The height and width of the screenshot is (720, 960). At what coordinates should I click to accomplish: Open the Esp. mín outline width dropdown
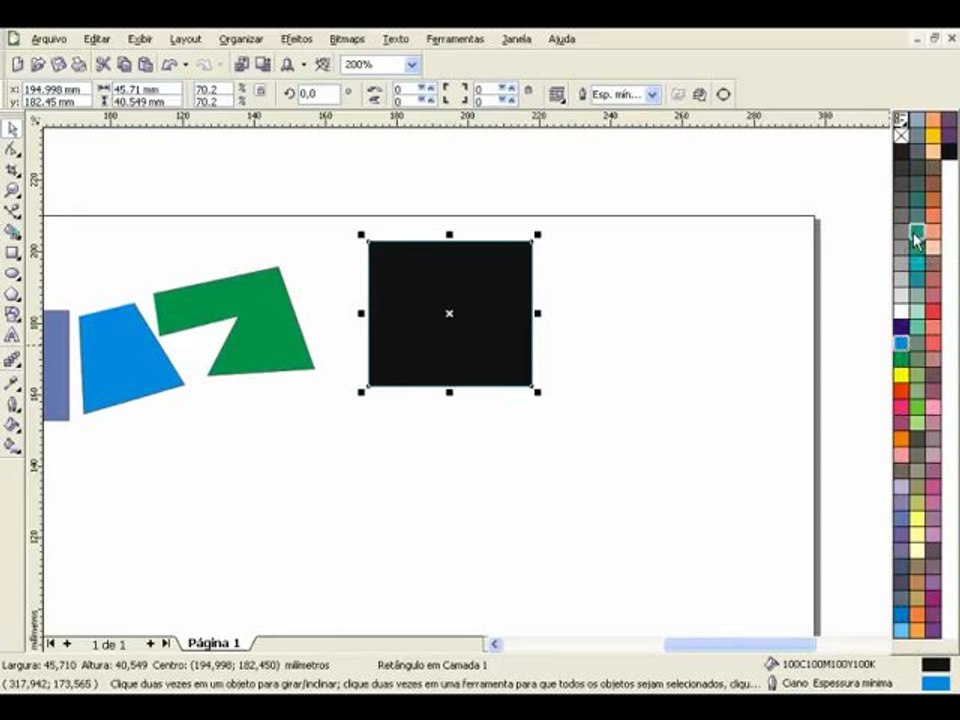pos(653,95)
